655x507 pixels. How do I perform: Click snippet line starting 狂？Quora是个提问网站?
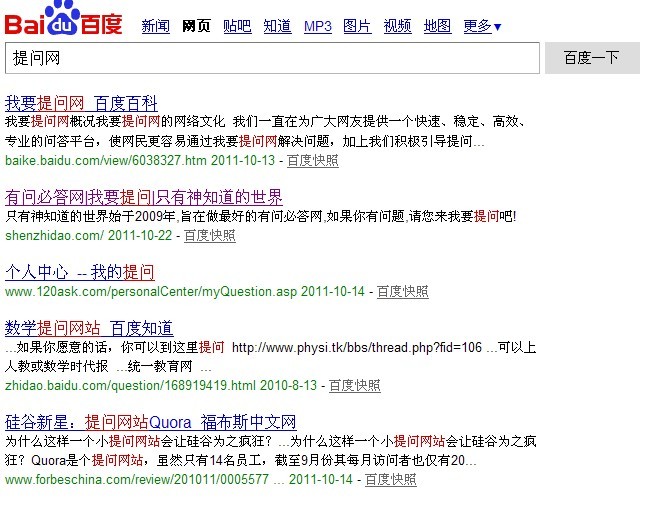pyautogui.click(x=241, y=461)
